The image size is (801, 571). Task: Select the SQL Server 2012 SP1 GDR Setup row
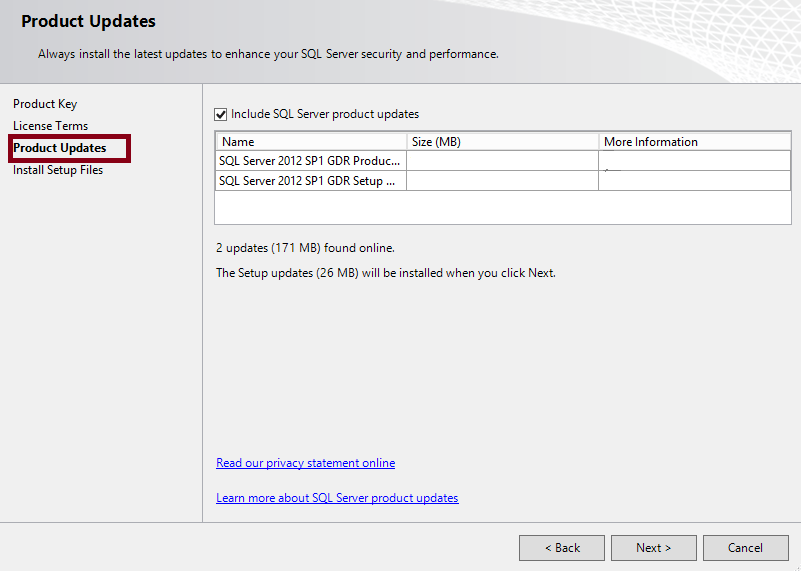(310, 181)
